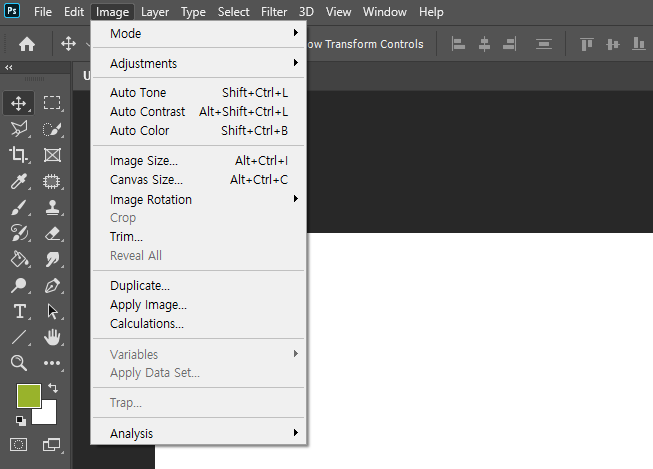Choose Auto Contrast menu item

(198, 112)
